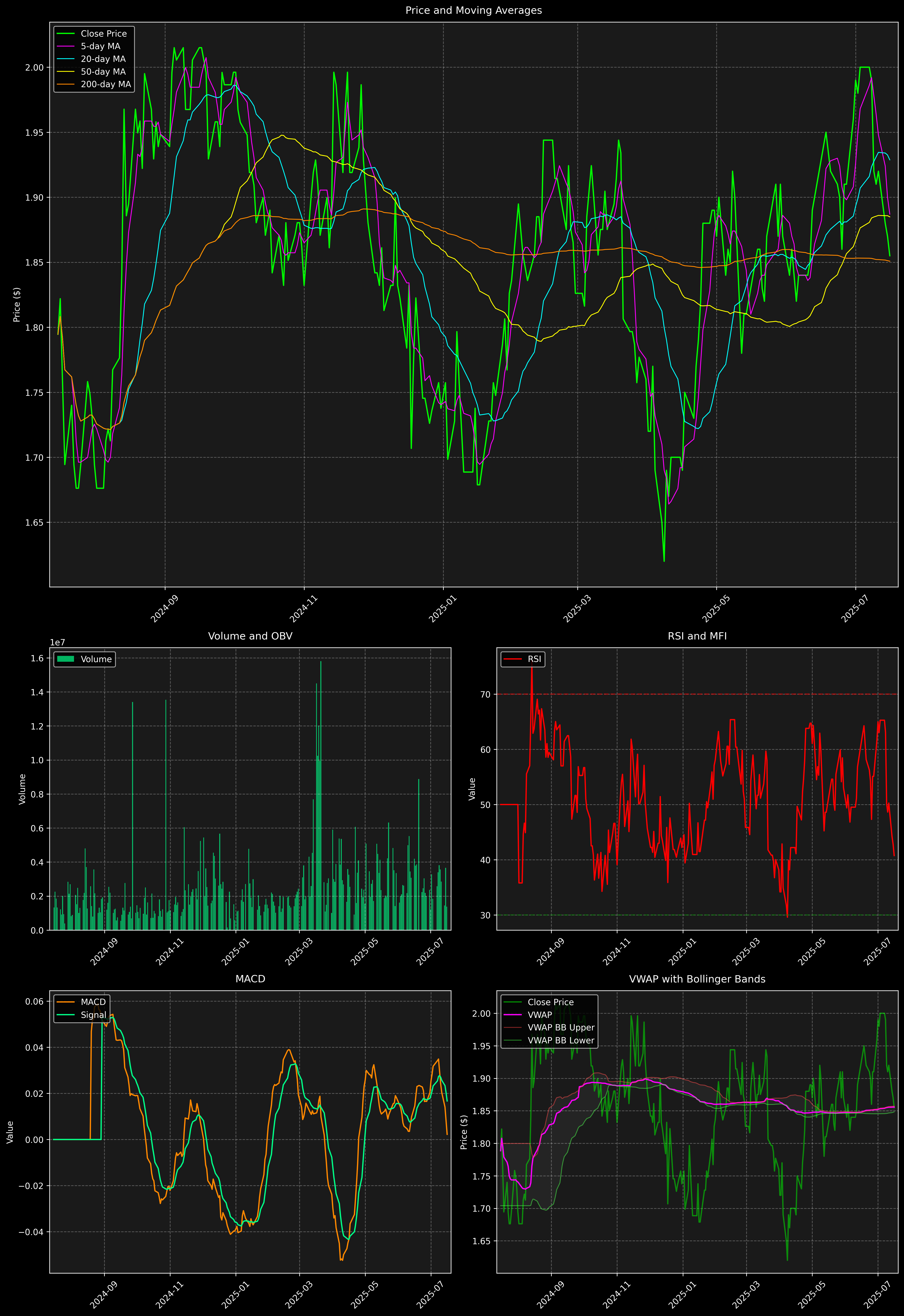Click the "VWAP with Bollinger Bands" chart title
904x1316 pixels.
(697, 979)
